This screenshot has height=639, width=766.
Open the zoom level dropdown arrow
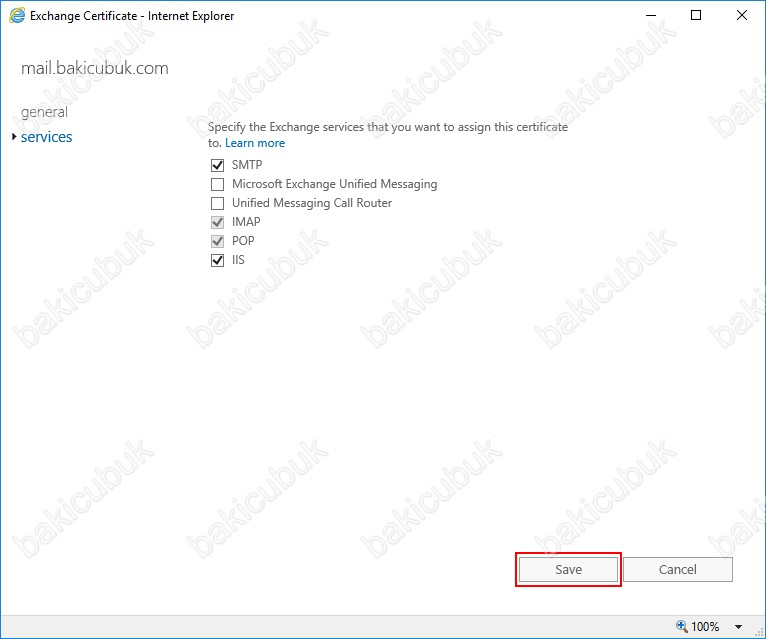pyautogui.click(x=738, y=626)
